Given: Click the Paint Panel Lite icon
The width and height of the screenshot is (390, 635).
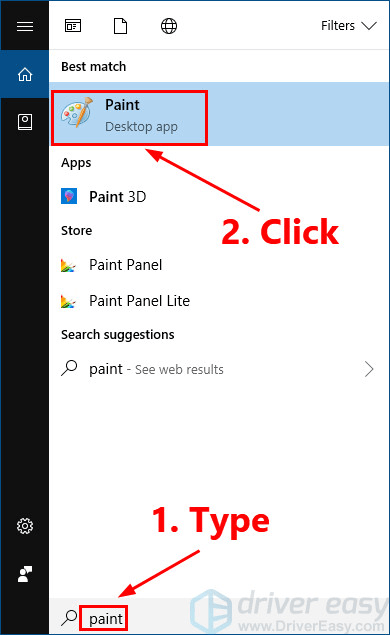Looking at the screenshot, I should (68, 301).
